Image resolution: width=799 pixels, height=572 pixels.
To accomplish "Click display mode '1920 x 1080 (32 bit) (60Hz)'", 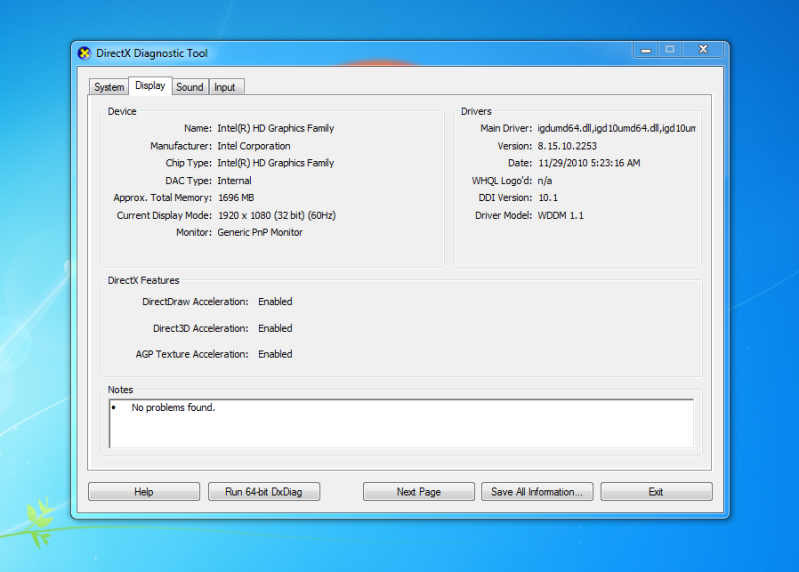I will click(x=277, y=215).
